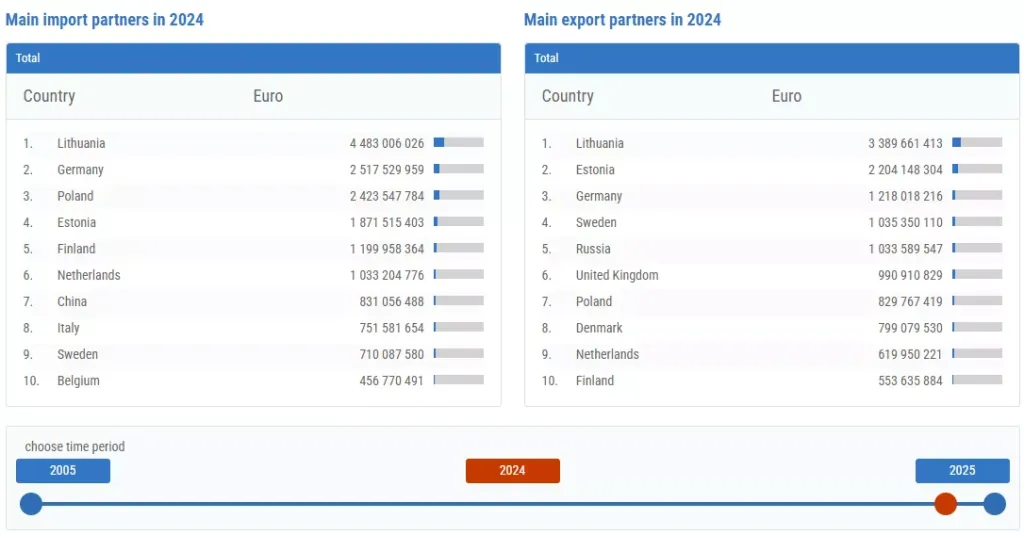Click the Country column header in import table
Viewport: 1024px width, 535px height.
tap(49, 96)
